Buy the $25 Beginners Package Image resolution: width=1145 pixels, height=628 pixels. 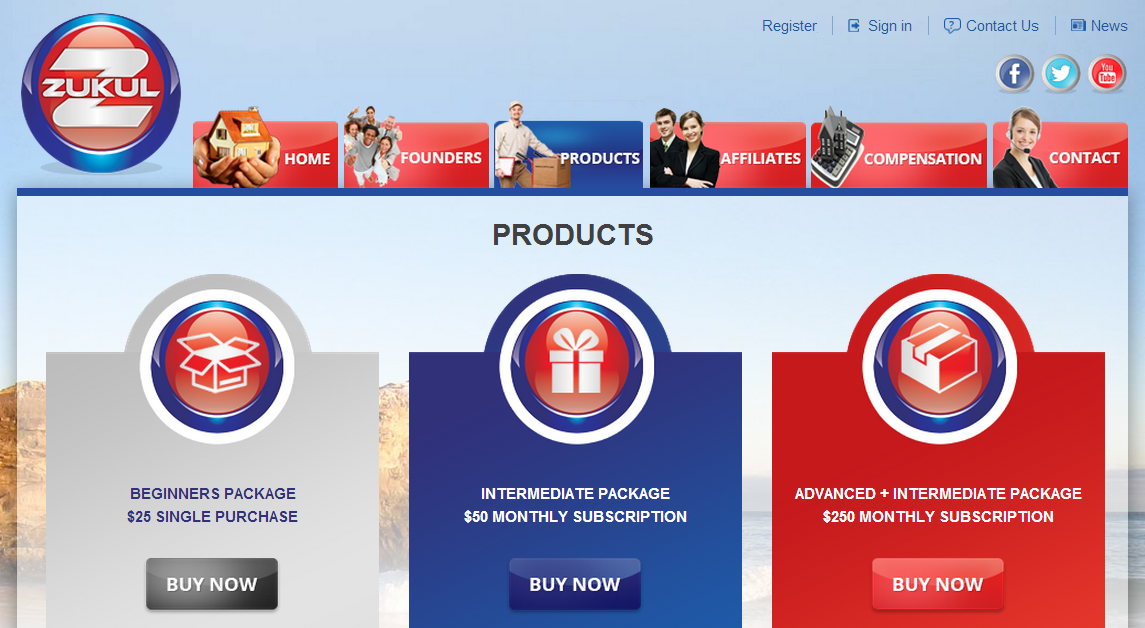point(212,583)
